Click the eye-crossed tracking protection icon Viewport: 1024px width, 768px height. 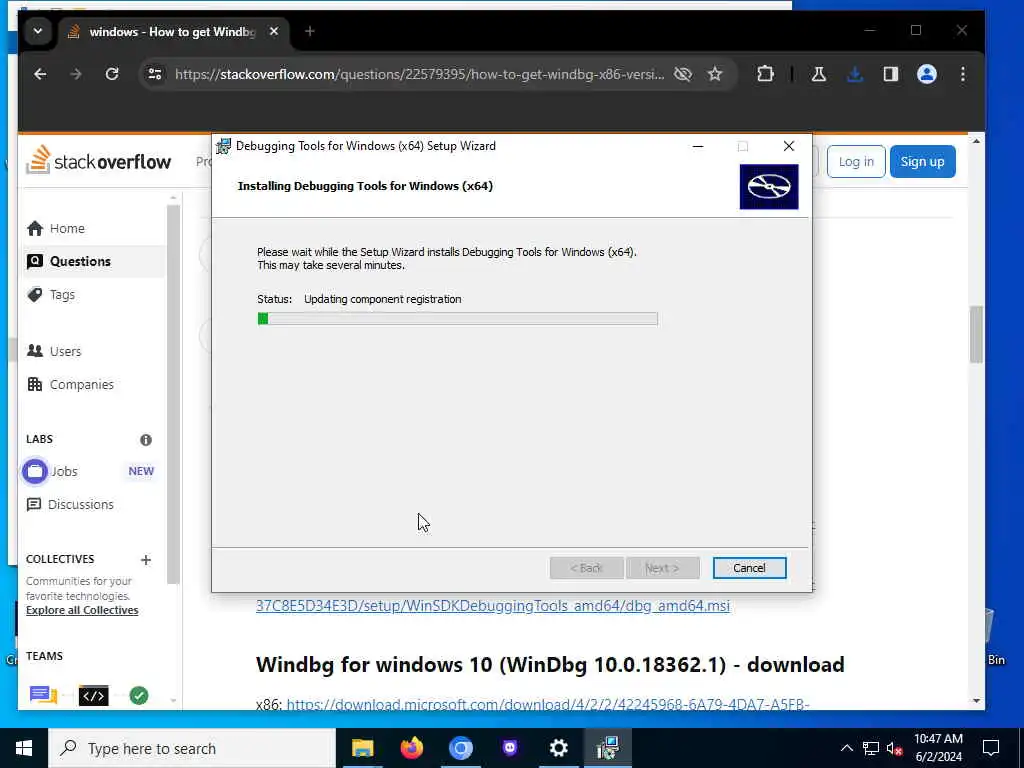(x=682, y=74)
